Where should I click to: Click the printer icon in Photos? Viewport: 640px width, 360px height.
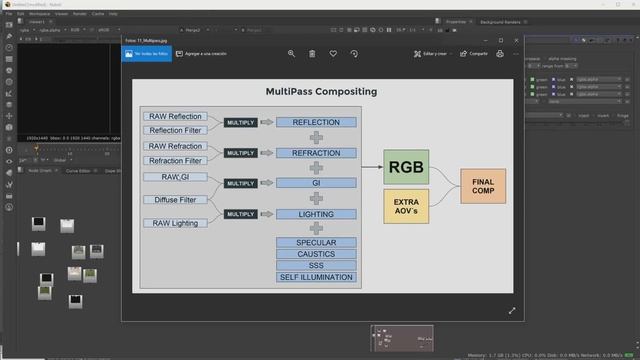point(500,53)
